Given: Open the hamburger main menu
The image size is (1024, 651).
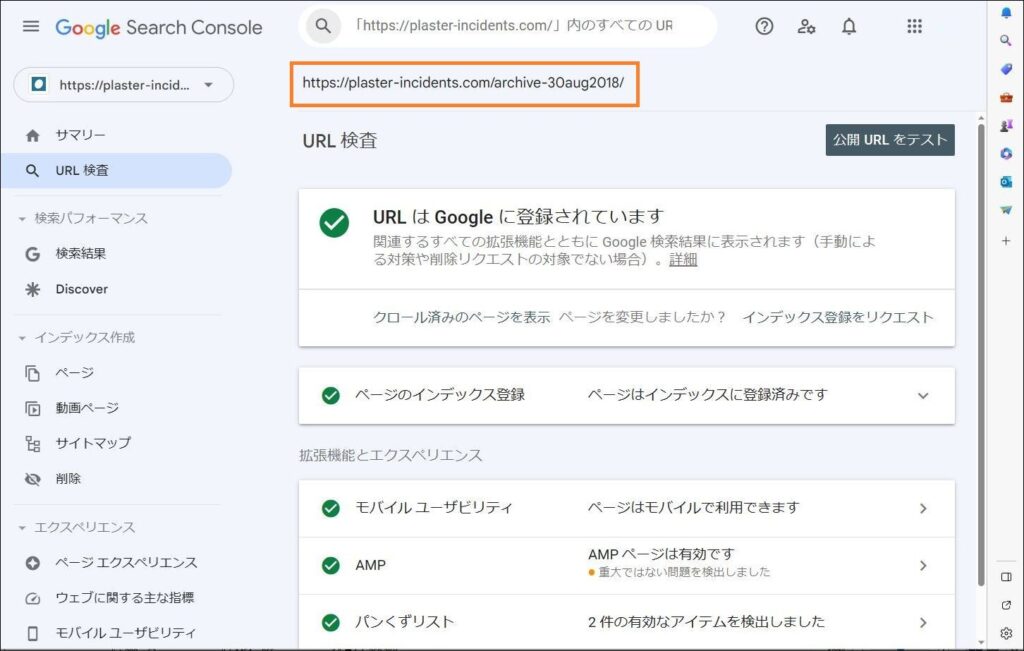Looking at the screenshot, I should [31, 26].
